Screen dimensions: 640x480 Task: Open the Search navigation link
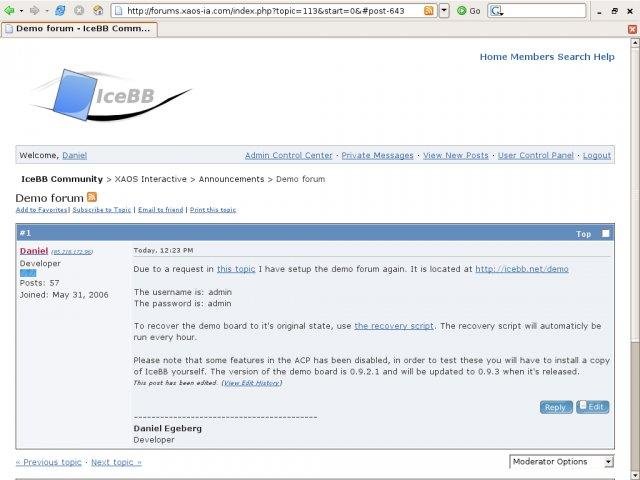(x=574, y=57)
